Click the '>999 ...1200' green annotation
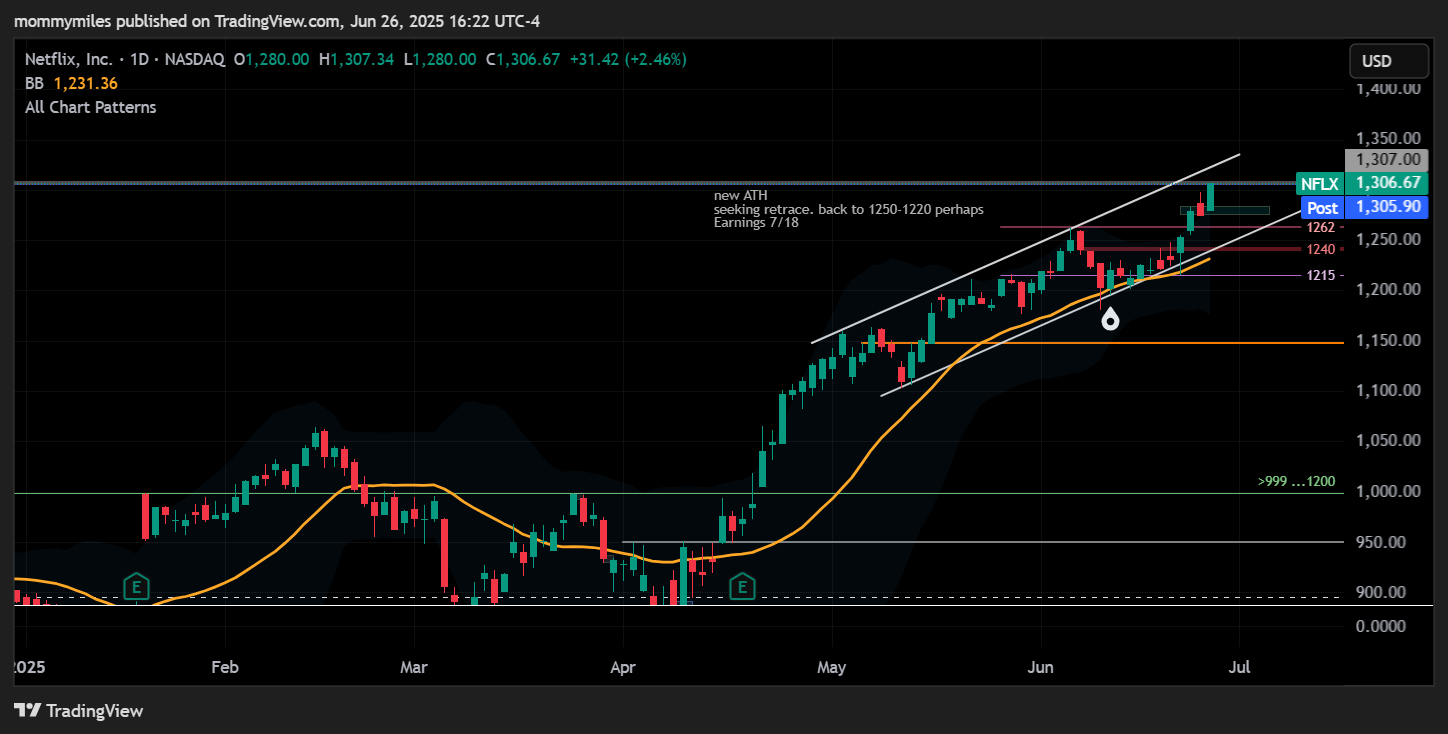This screenshot has height=734, width=1448. pos(1296,481)
